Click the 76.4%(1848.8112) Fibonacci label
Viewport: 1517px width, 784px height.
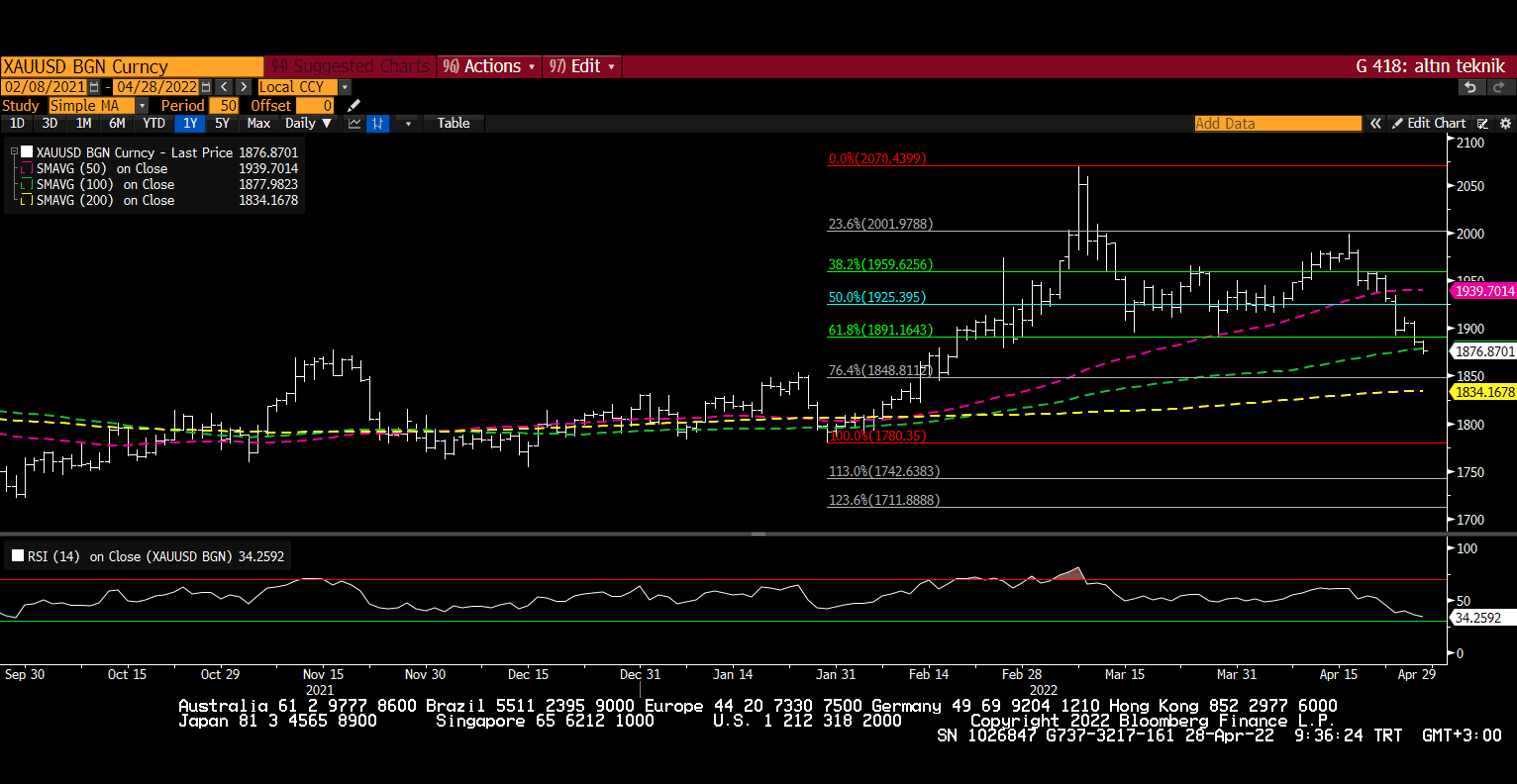[880, 370]
